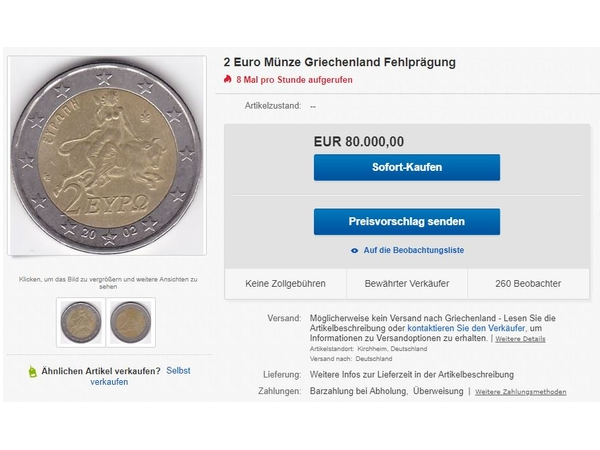
Task: Click the '8 Mal pro Stunde aufgerufen' text
Action: [x=294, y=80]
